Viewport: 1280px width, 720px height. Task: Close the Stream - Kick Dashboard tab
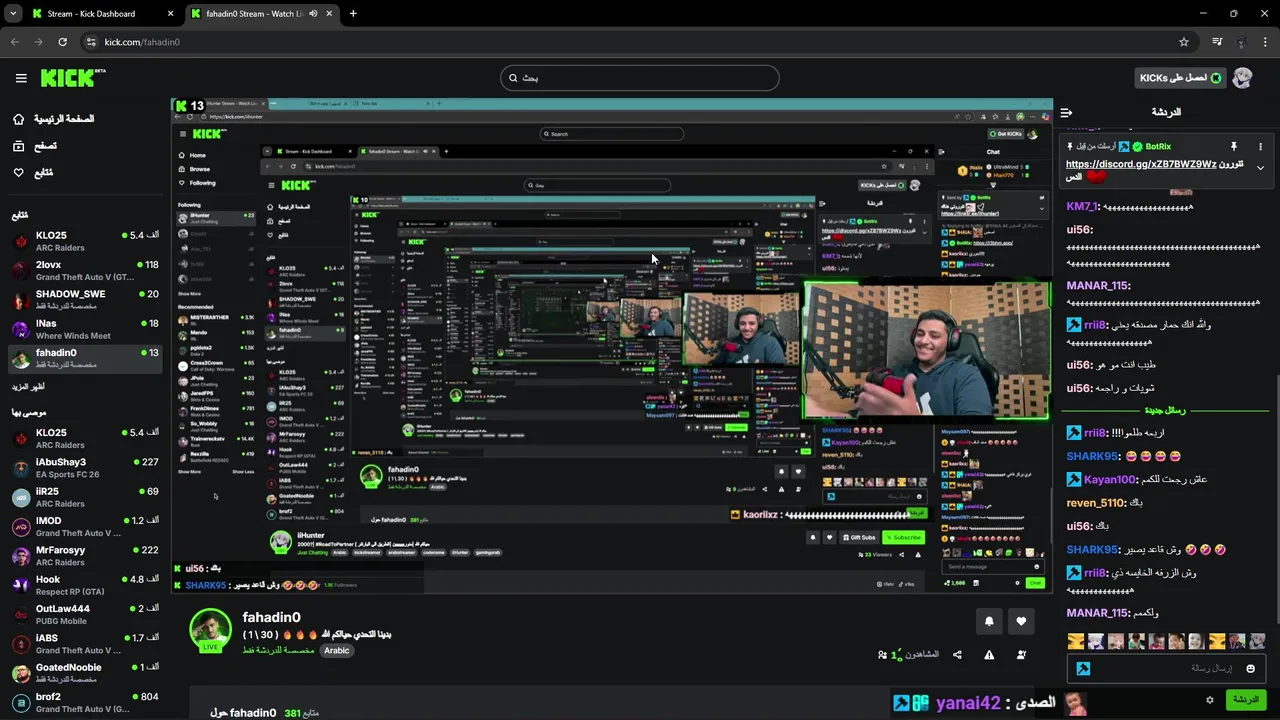click(x=170, y=14)
